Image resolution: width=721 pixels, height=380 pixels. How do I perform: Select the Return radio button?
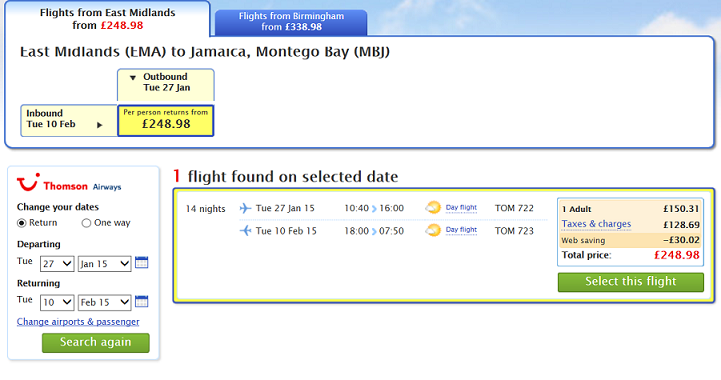(x=22, y=223)
